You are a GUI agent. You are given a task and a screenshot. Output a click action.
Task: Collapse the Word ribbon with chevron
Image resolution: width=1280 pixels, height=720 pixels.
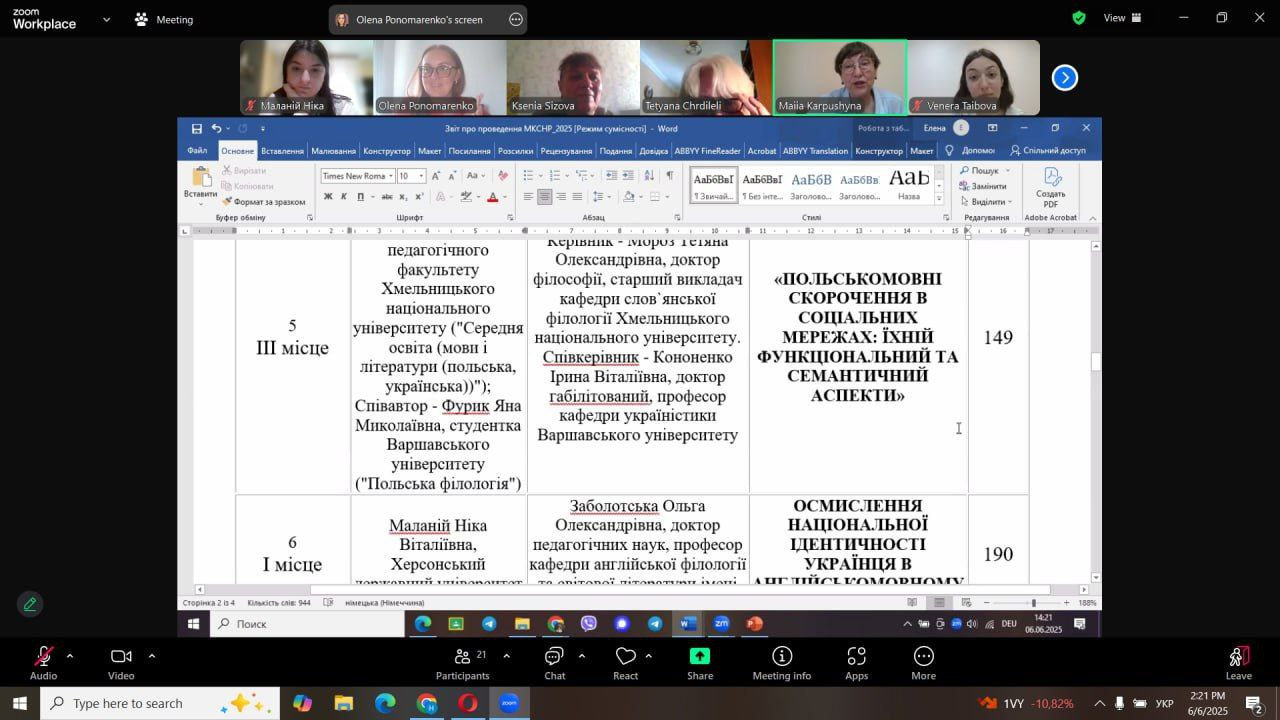[1092, 217]
